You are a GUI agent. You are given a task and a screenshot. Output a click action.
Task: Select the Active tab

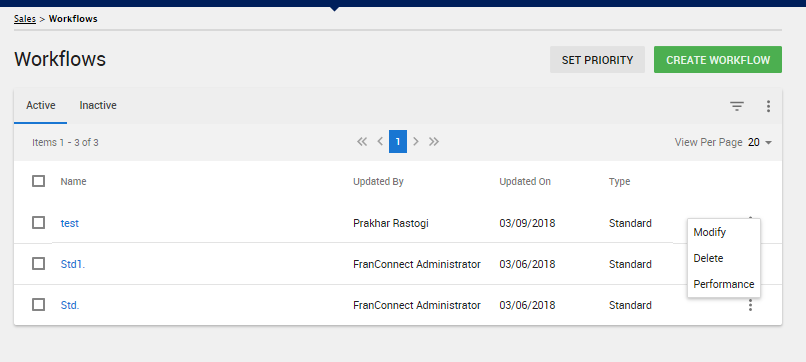41,105
